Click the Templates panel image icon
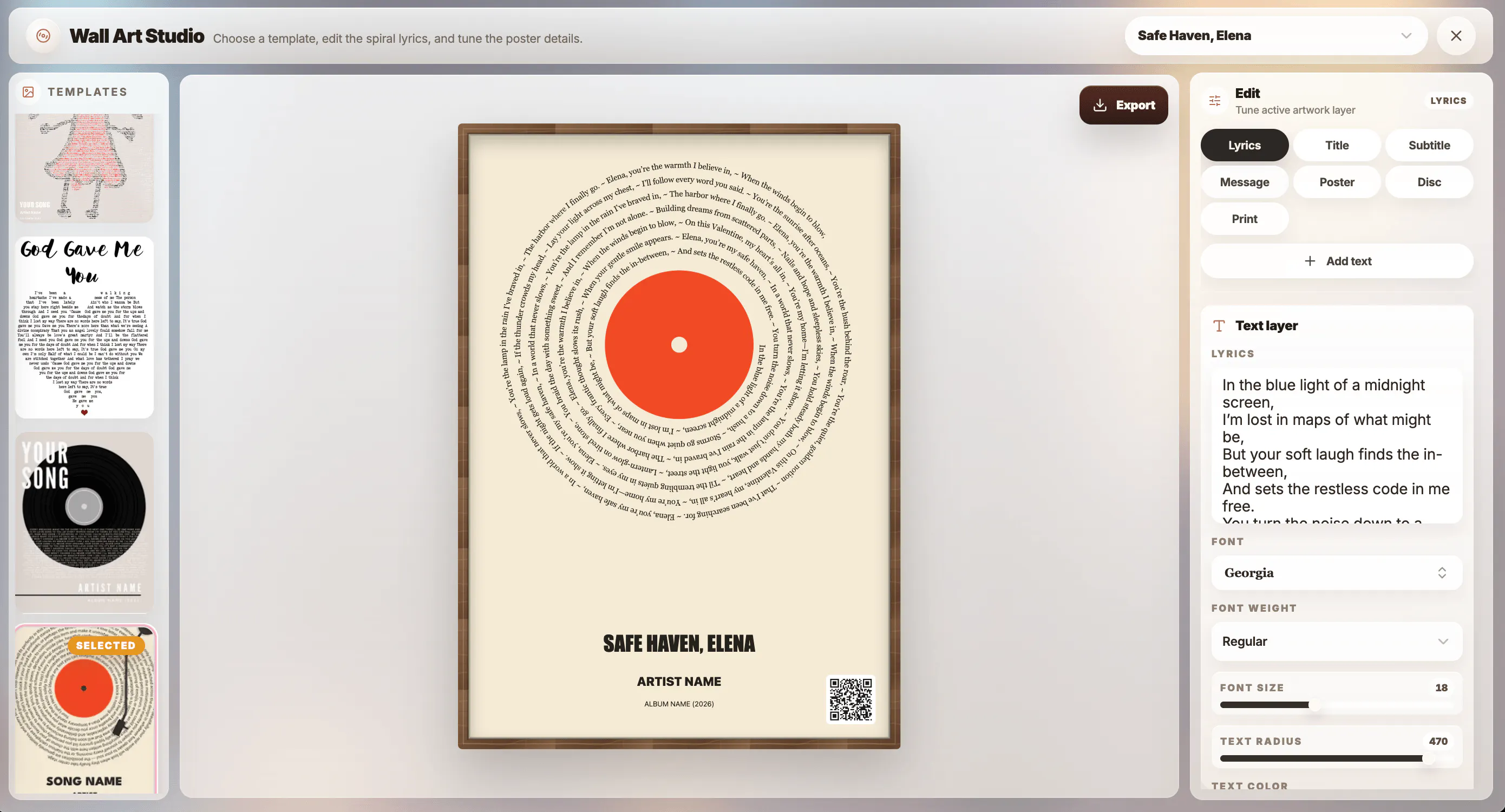 click(x=28, y=91)
